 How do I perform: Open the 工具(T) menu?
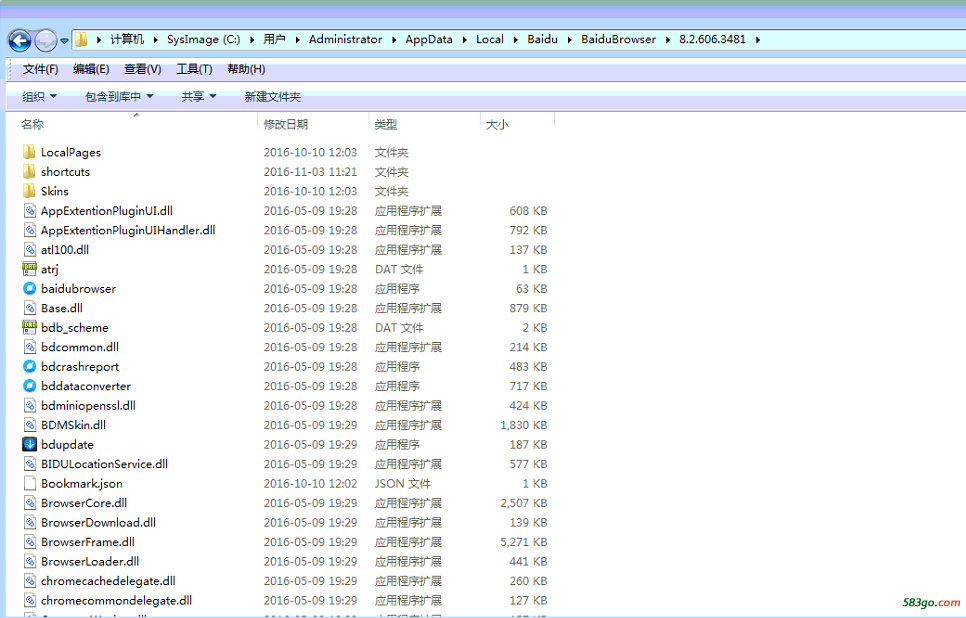coord(194,69)
